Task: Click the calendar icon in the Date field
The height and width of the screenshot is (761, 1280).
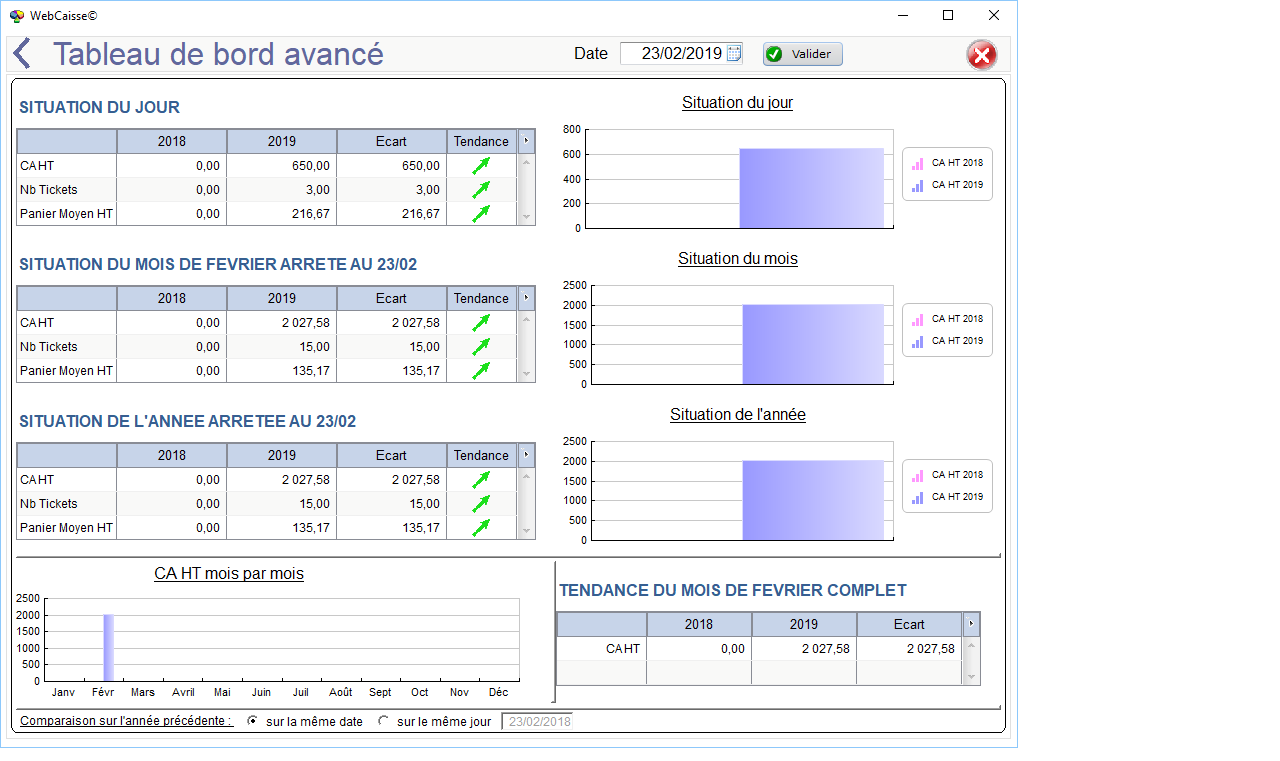Action: pyautogui.click(x=733, y=53)
